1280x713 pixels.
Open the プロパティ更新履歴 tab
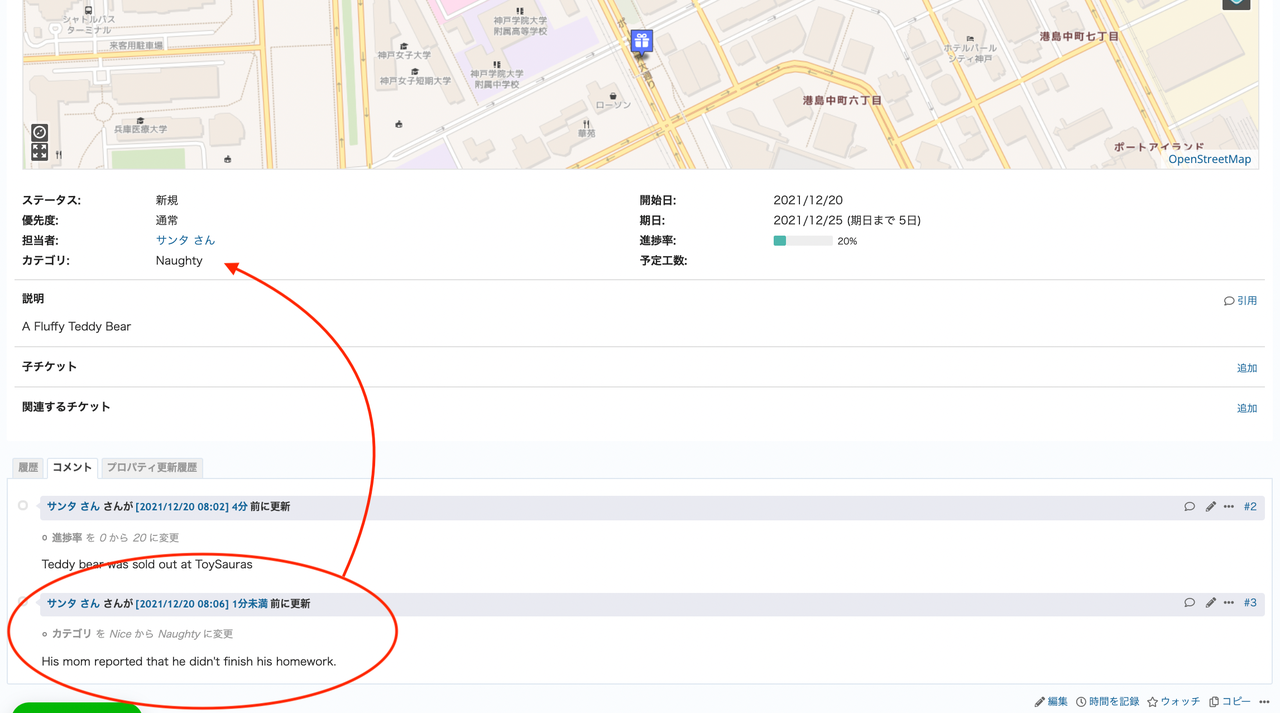point(152,467)
